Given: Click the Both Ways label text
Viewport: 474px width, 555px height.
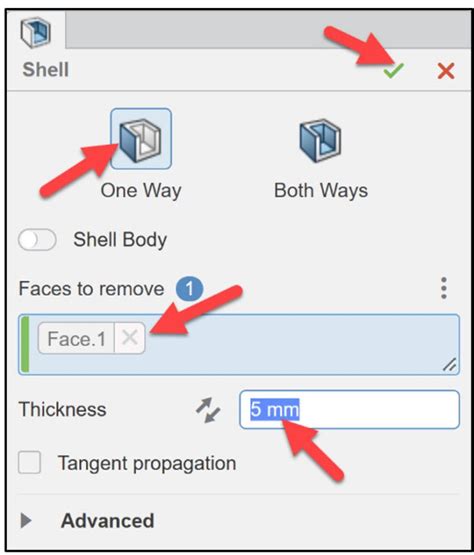Looking at the screenshot, I should (321, 191).
